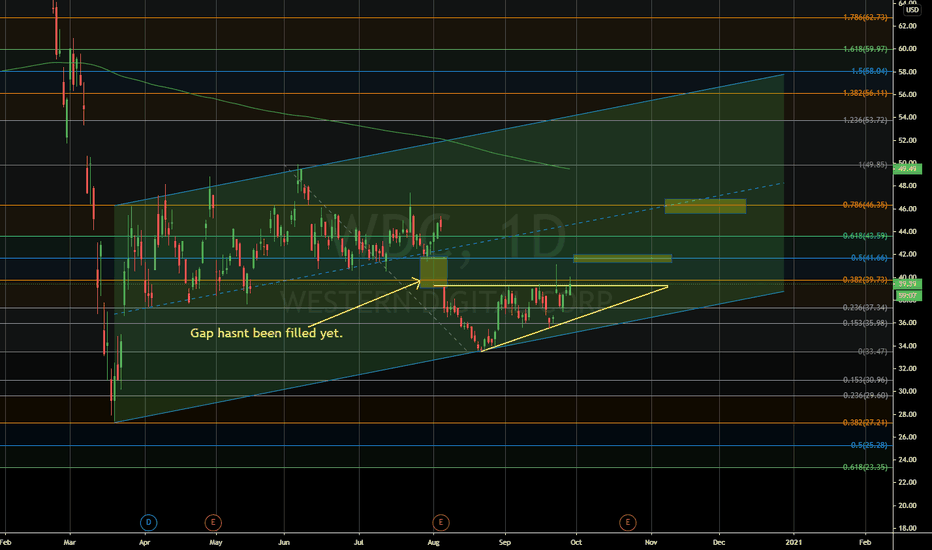Screen dimensions: 932x550
Task: Click the 2021 label on time axis
Action: pyautogui.click(x=793, y=542)
